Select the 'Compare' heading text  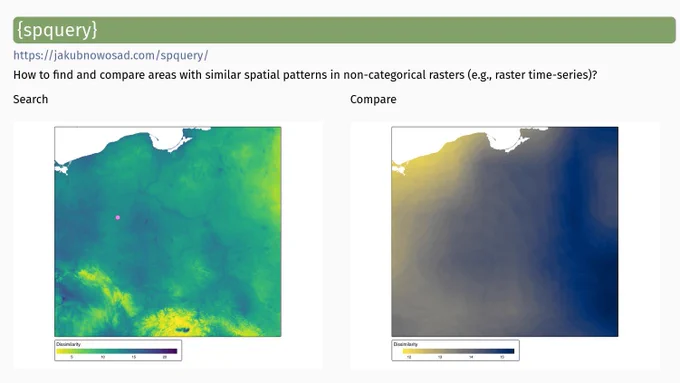[x=373, y=99]
